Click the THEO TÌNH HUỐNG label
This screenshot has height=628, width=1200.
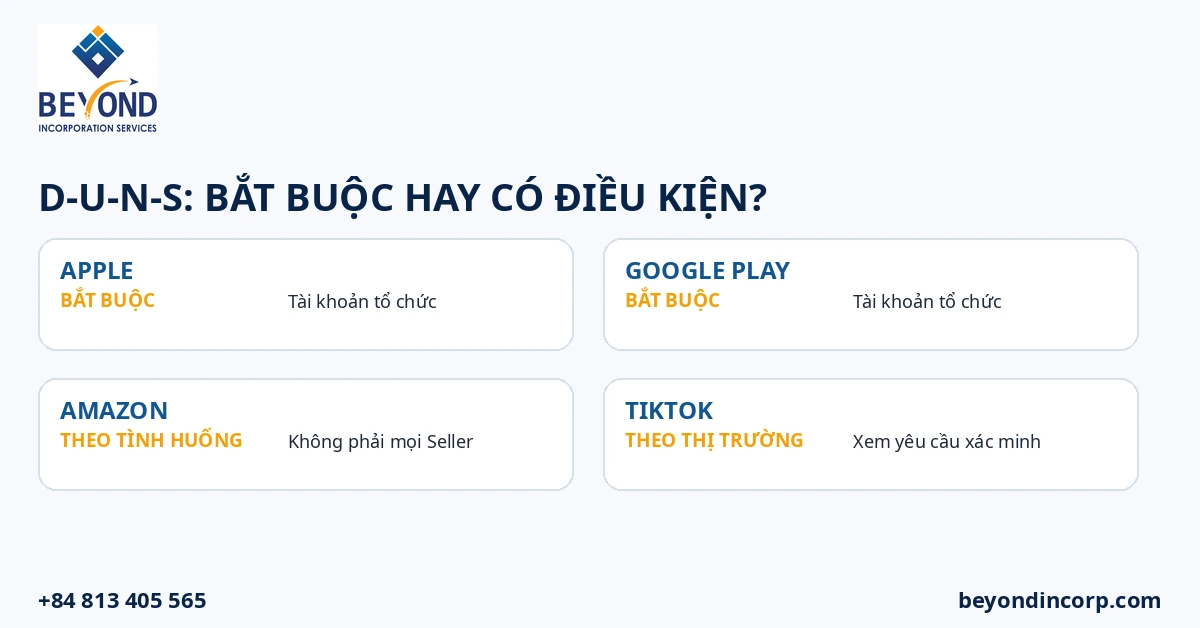click(x=151, y=440)
